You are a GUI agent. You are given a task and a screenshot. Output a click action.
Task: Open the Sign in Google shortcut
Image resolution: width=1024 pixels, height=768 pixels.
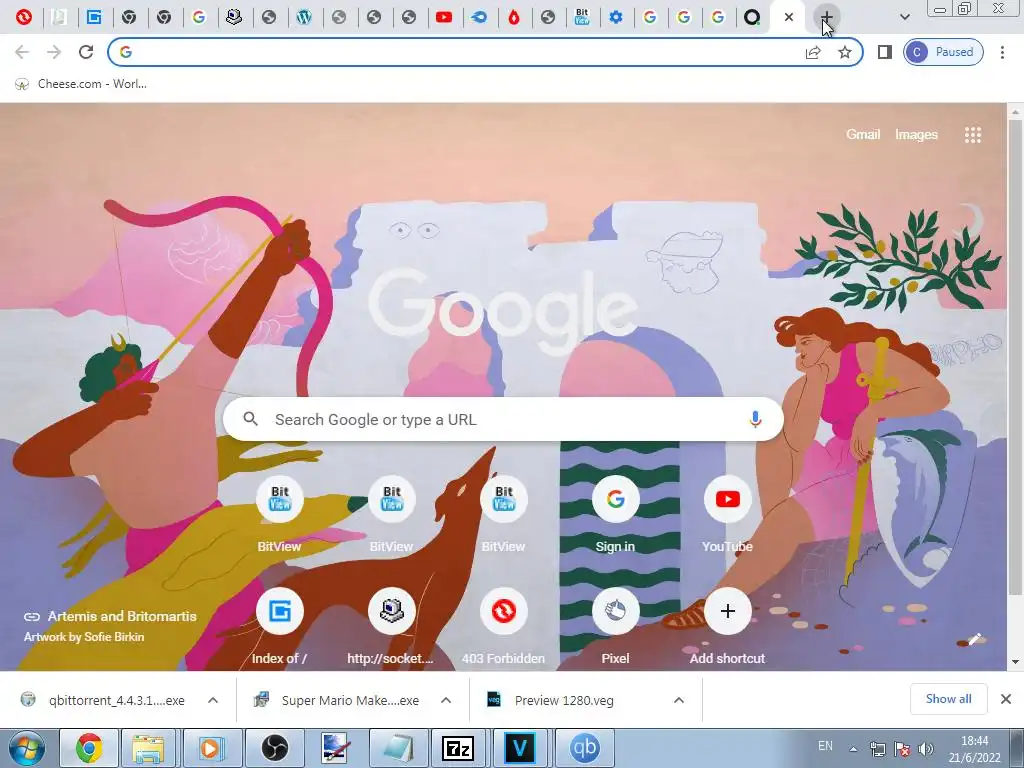tap(615, 515)
